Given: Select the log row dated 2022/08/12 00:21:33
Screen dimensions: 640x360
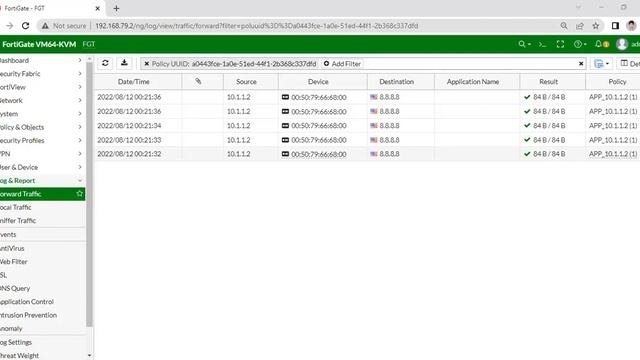Looking at the screenshot, I should [367, 140].
